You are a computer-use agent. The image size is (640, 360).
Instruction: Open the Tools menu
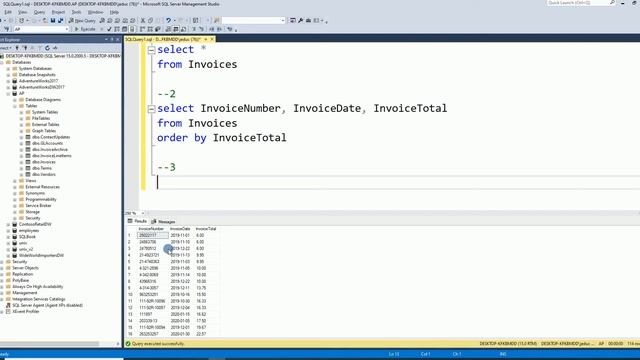[76, 12]
